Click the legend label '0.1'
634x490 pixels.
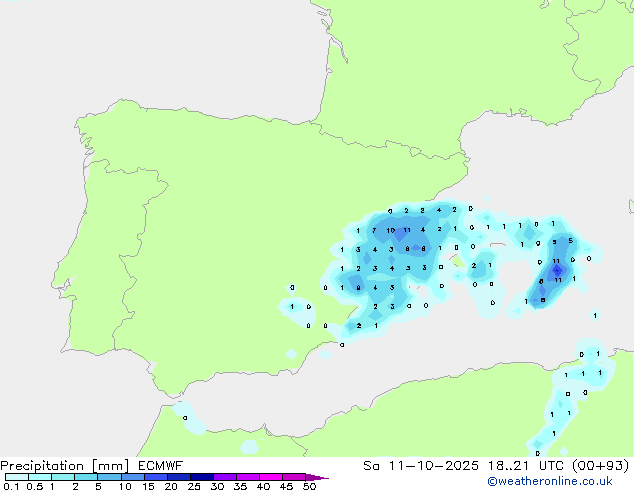click(x=11, y=486)
